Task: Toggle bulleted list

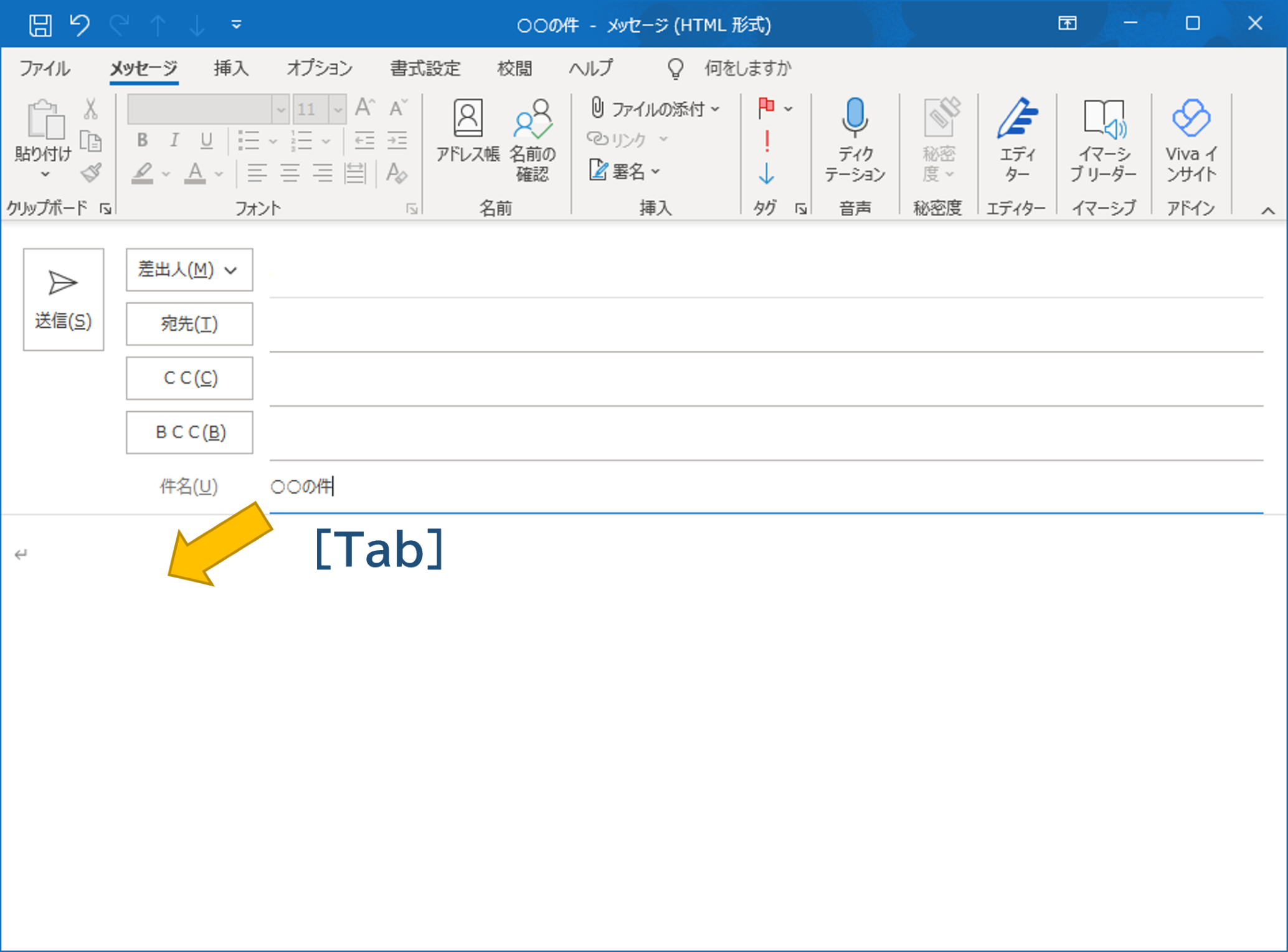Action: tap(249, 141)
